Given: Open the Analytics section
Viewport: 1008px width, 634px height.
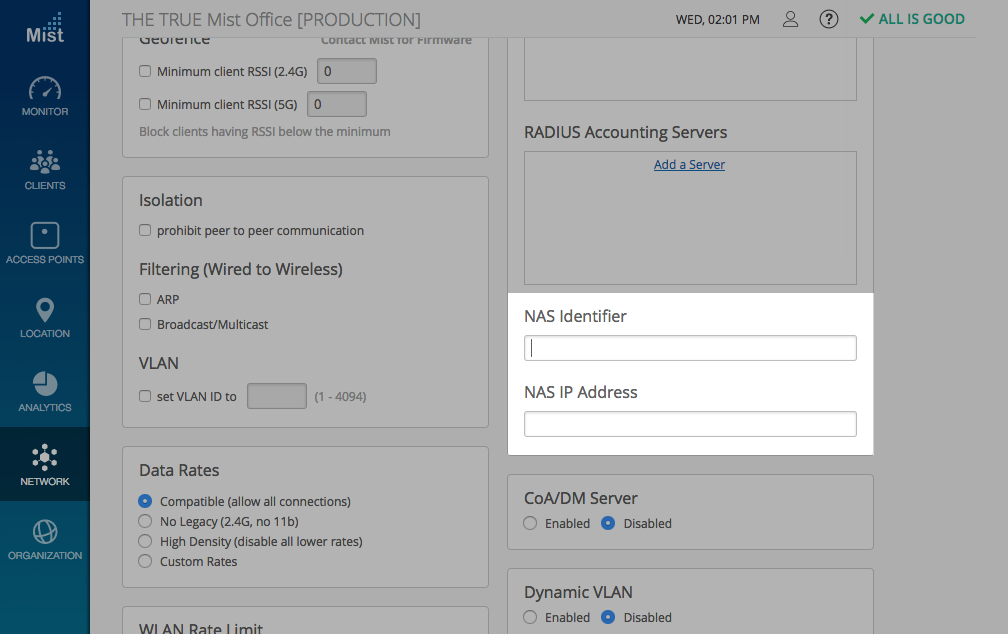Looking at the screenshot, I should (x=45, y=392).
